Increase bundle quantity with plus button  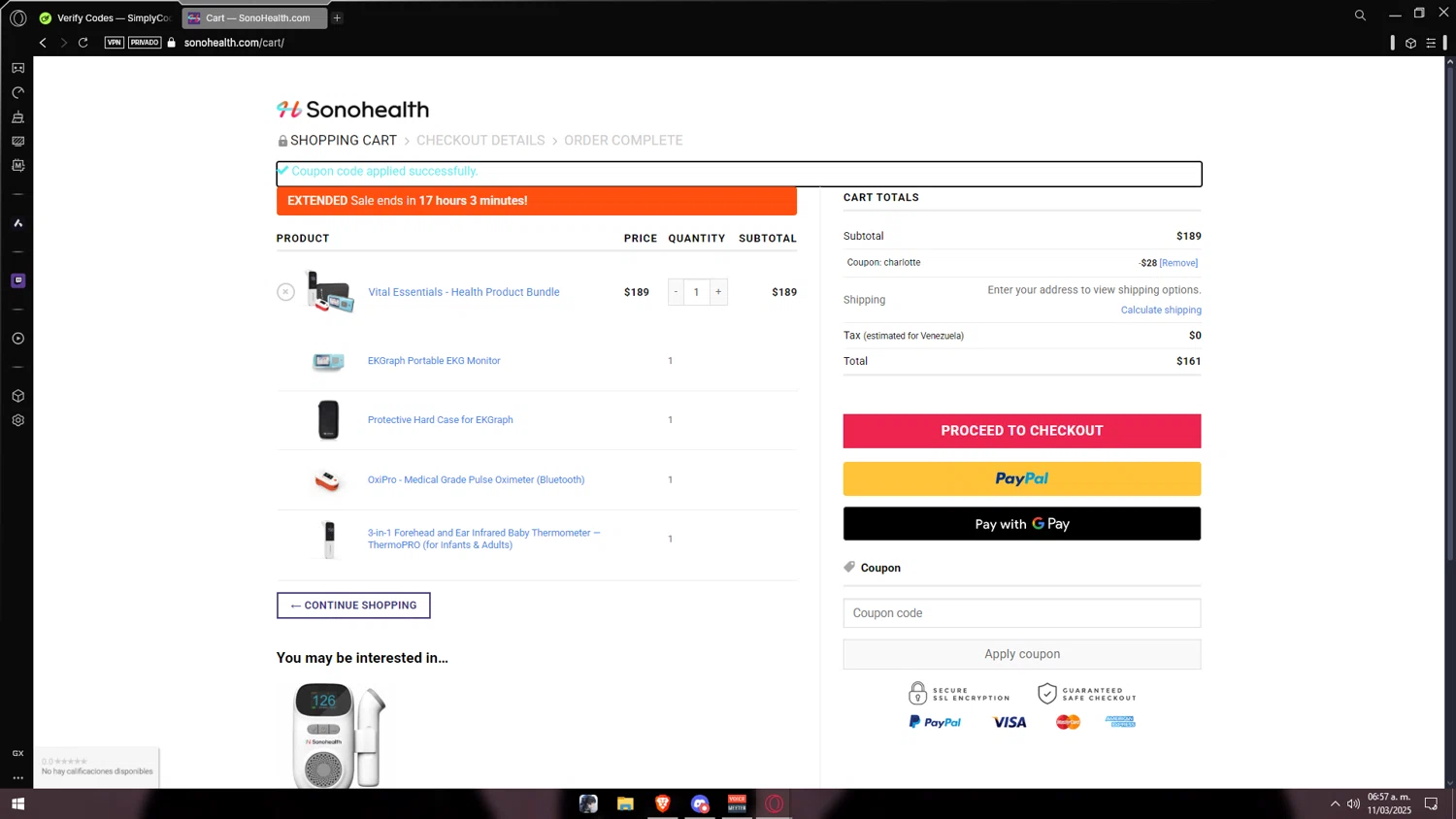pos(718,292)
